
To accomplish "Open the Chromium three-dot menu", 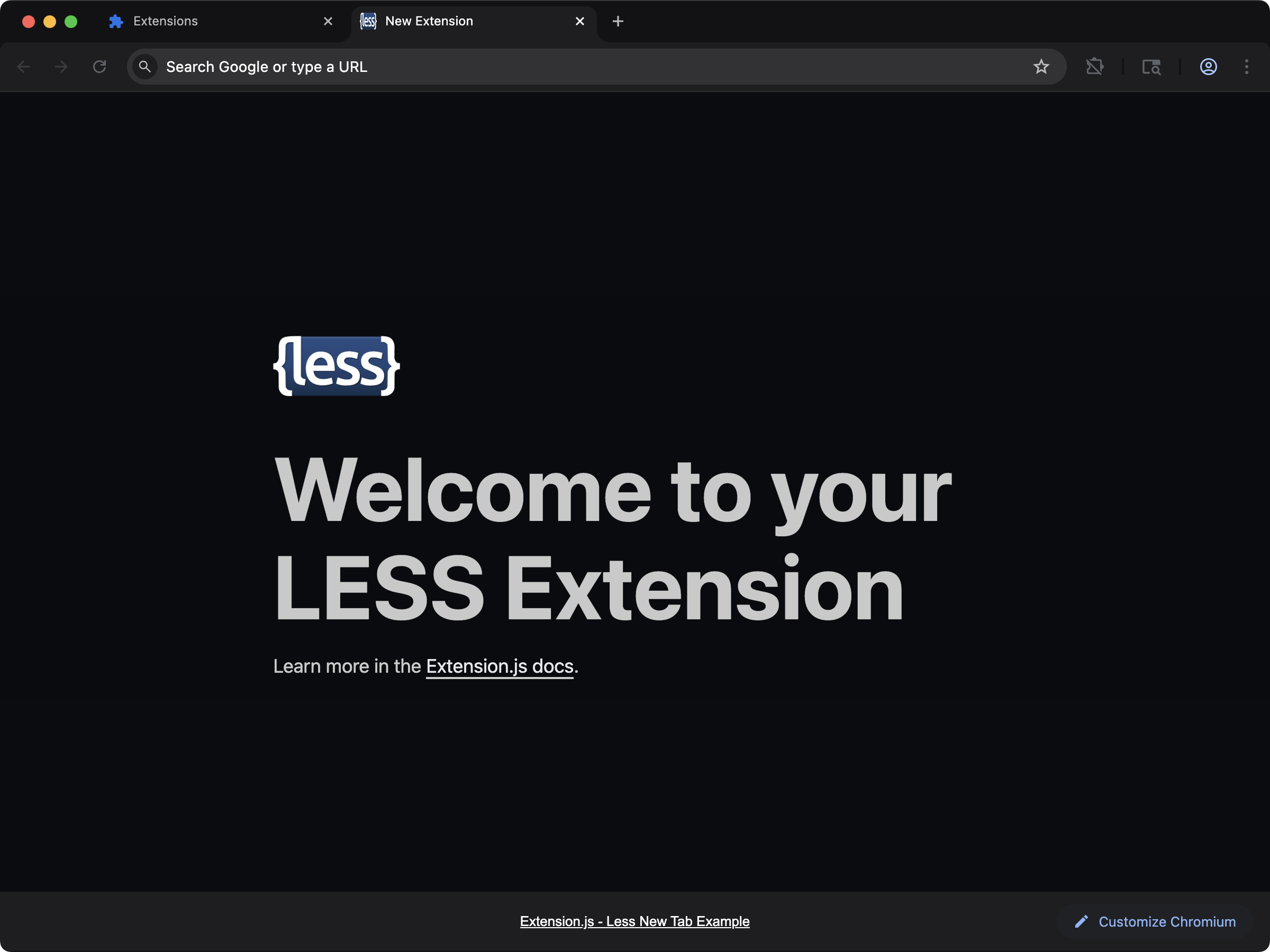I will click(1246, 67).
